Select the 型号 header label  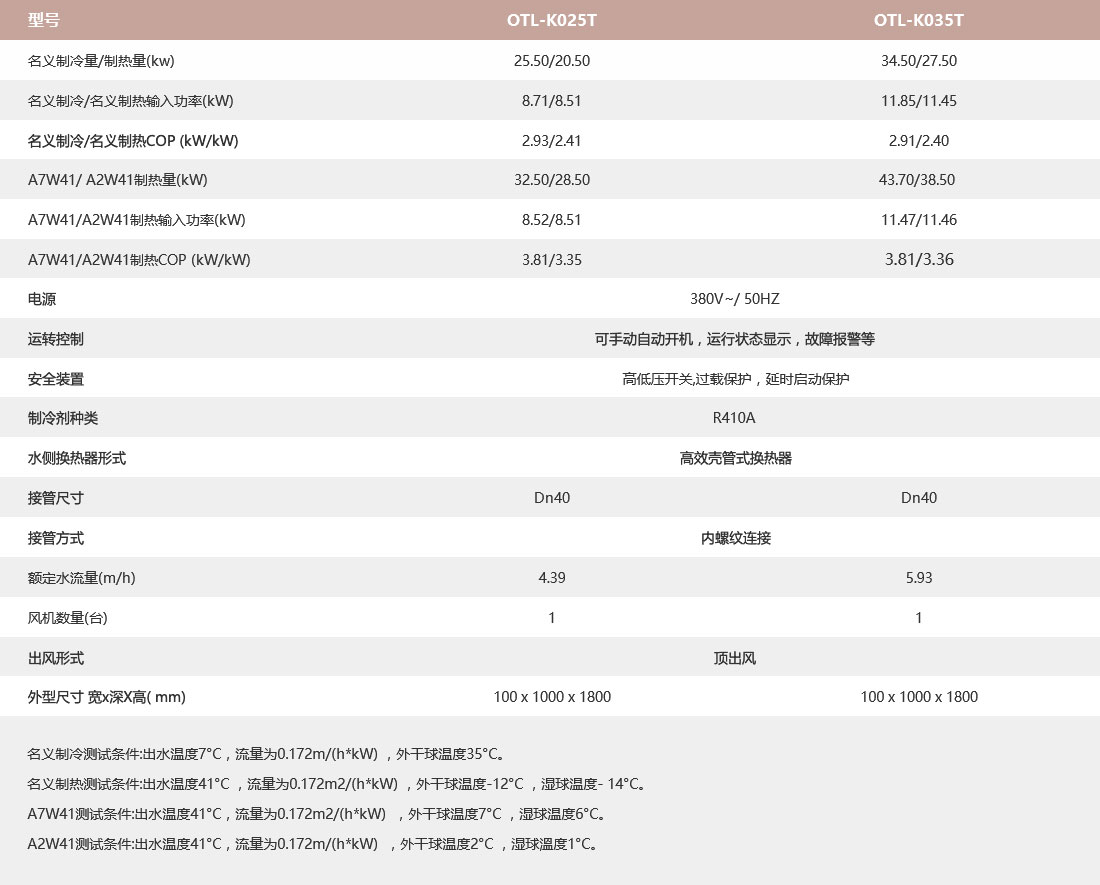pyautogui.click(x=44, y=20)
